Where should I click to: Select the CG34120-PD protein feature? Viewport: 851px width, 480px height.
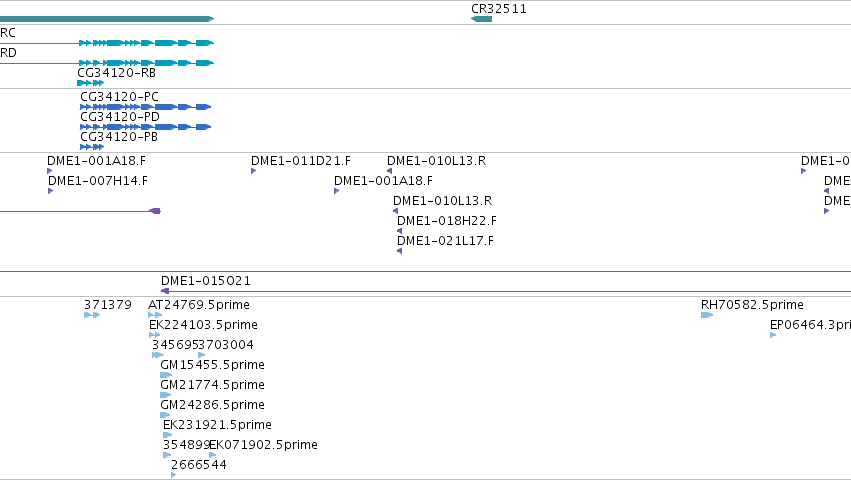[x=145, y=127]
